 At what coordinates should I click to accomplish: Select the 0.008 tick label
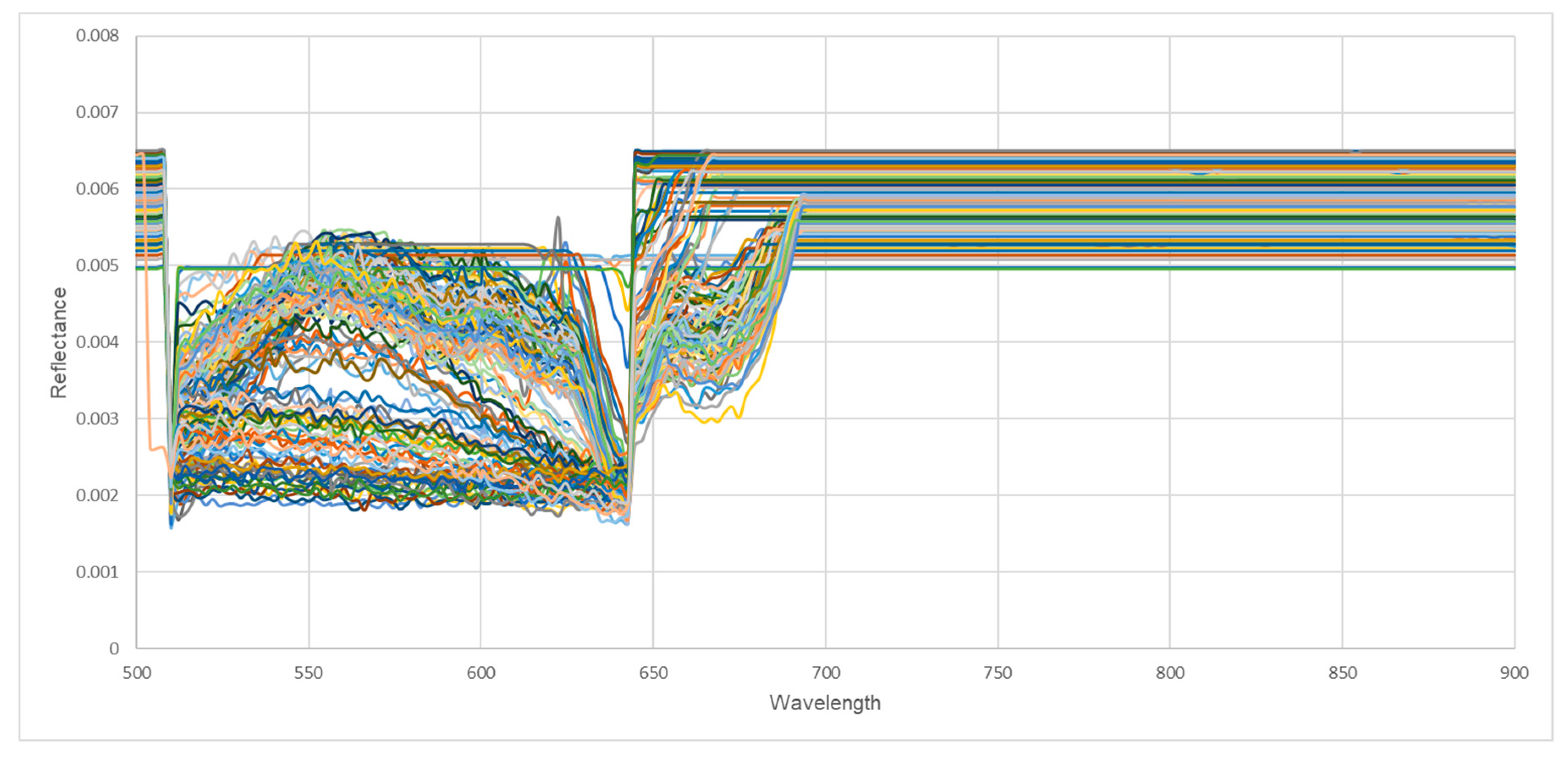(x=97, y=36)
